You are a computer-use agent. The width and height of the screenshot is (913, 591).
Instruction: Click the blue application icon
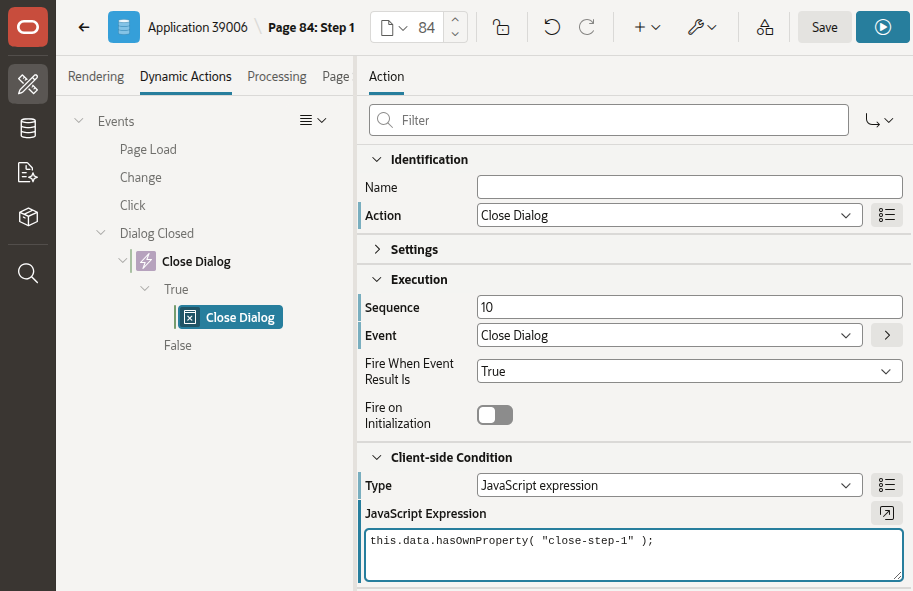(x=123, y=27)
